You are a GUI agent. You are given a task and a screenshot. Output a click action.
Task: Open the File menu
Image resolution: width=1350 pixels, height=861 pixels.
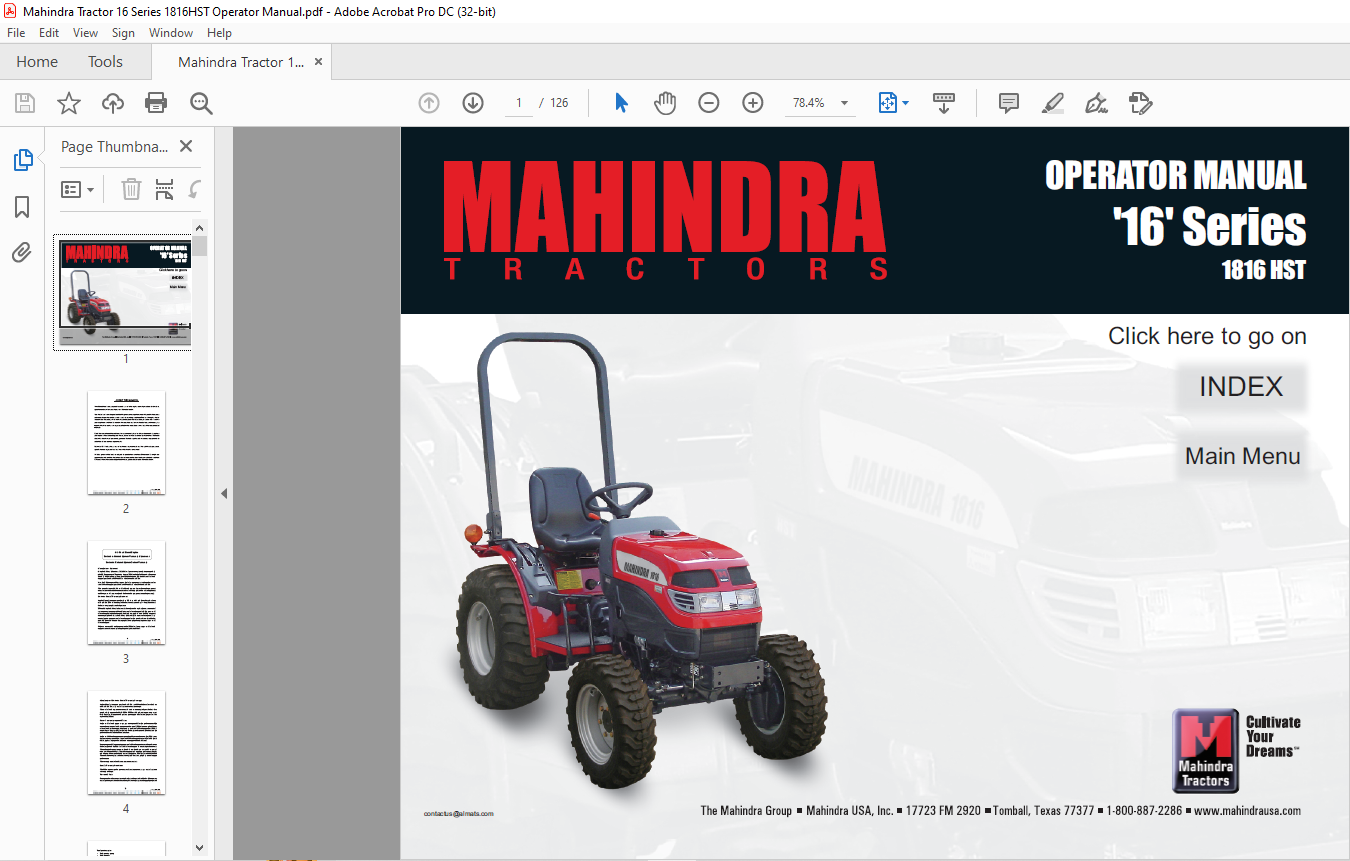click(16, 33)
